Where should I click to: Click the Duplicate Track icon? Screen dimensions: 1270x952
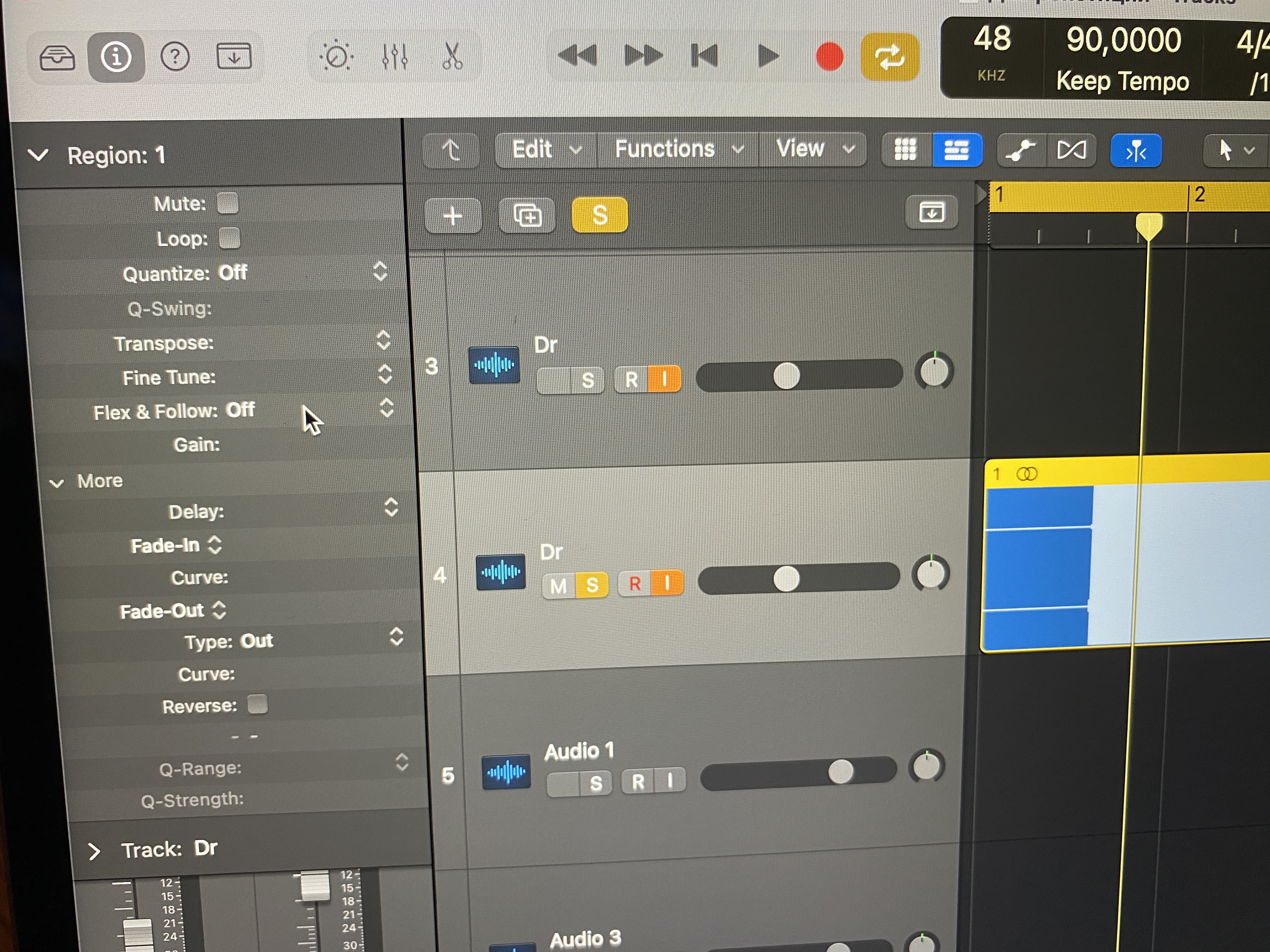click(527, 216)
